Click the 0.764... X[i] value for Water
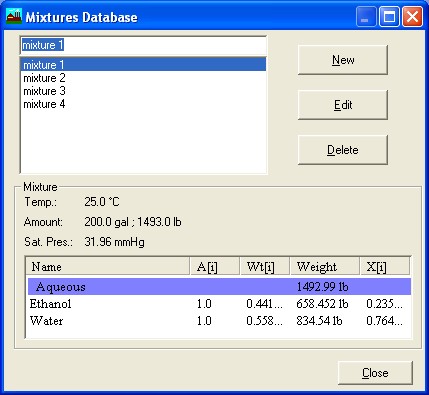The height and width of the screenshot is (395, 429). tap(384, 321)
